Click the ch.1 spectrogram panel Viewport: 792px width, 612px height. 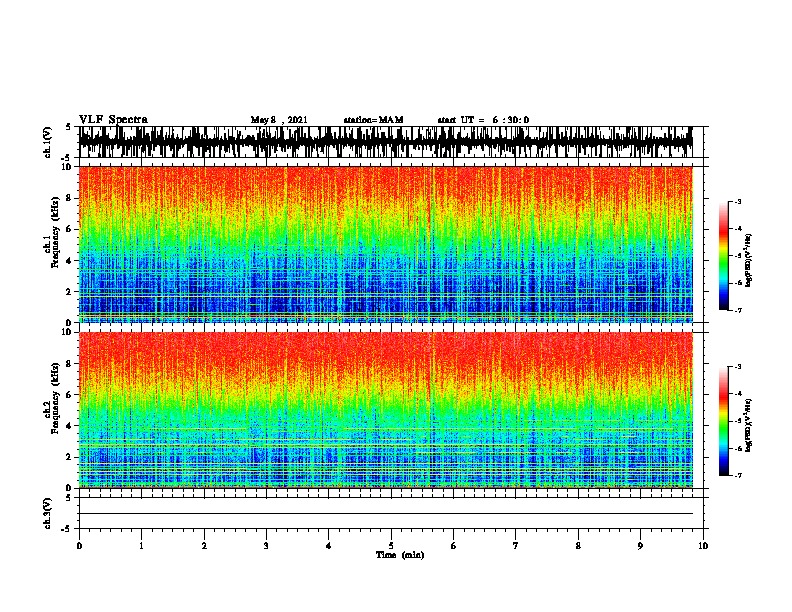point(385,244)
